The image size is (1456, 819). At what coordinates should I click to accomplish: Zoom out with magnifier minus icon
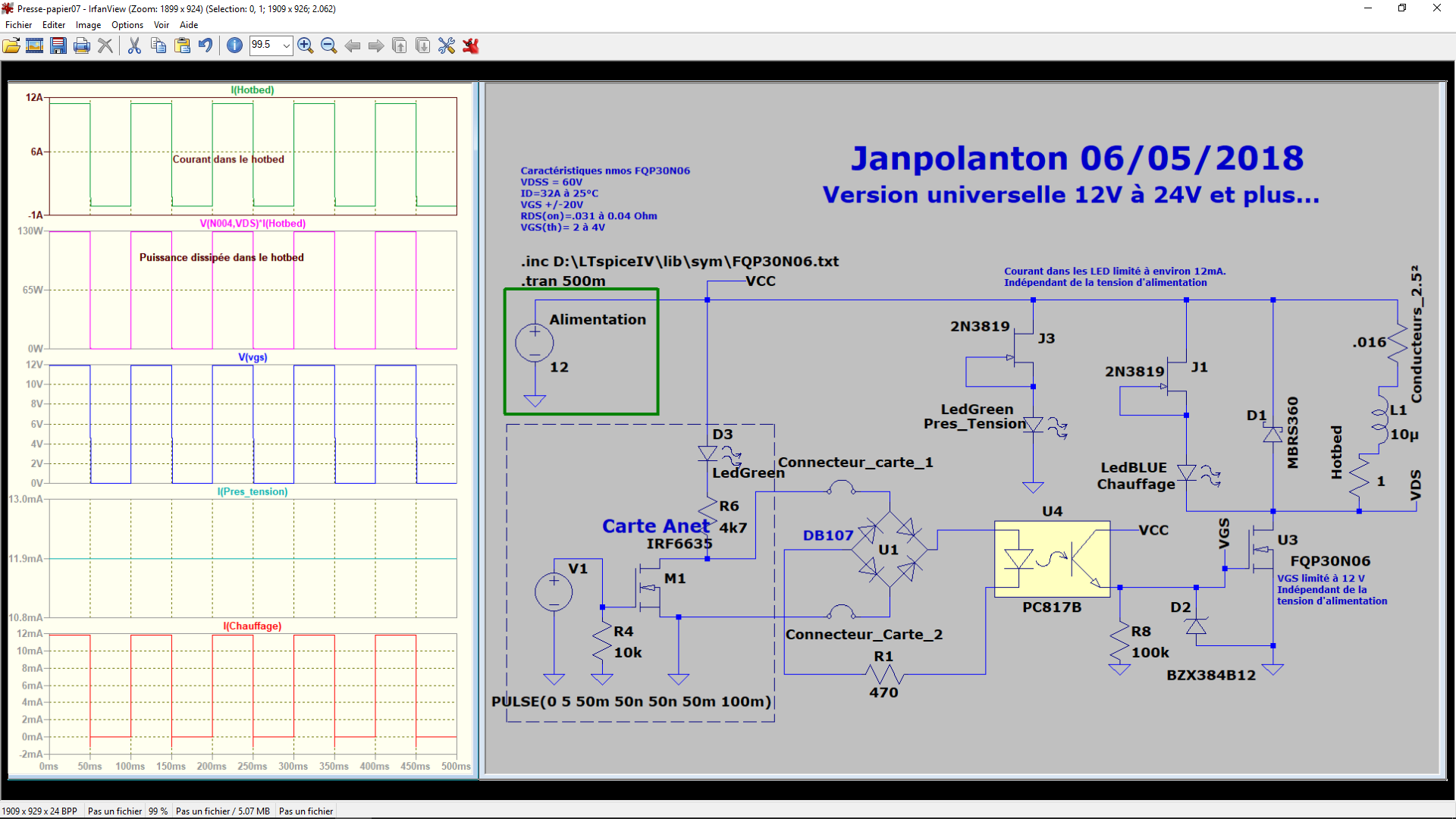[x=329, y=45]
